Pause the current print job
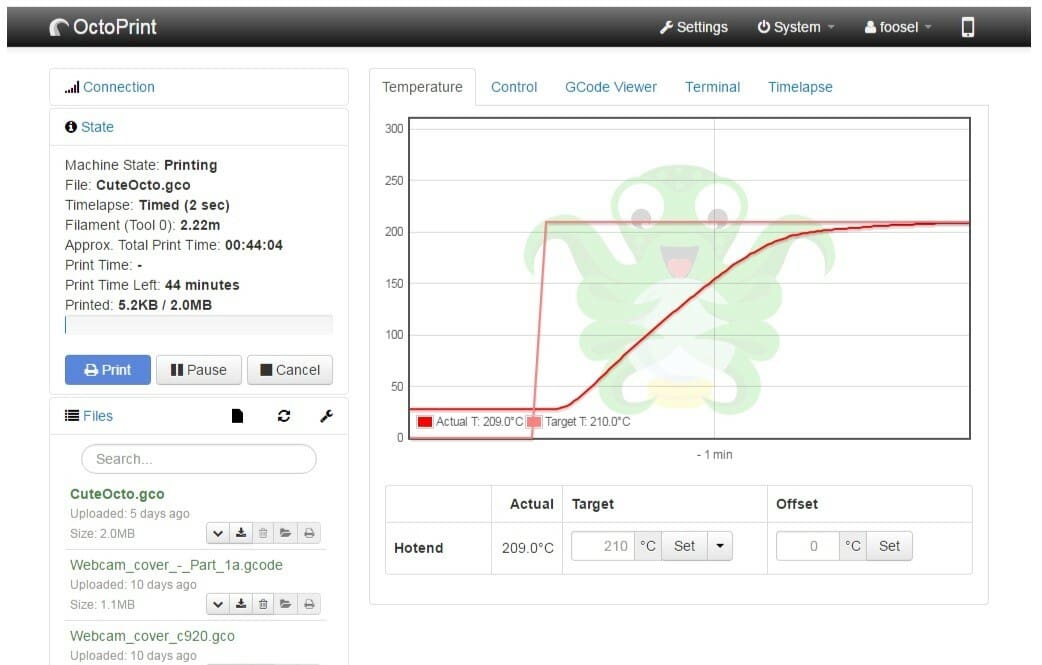The height and width of the screenshot is (665, 1042). 199,370
